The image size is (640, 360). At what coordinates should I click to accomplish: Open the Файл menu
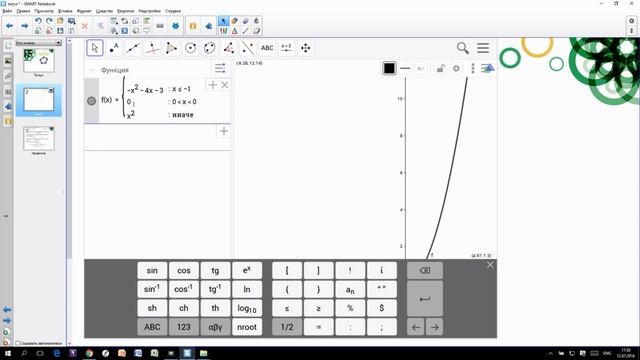pos(7,11)
